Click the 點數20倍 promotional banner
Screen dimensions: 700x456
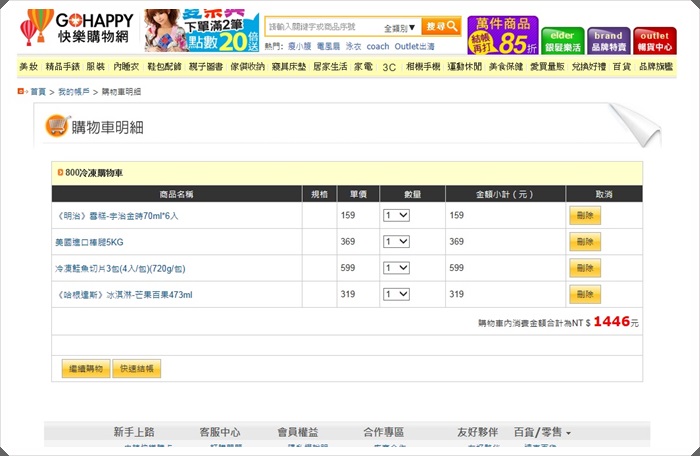[x=201, y=31]
